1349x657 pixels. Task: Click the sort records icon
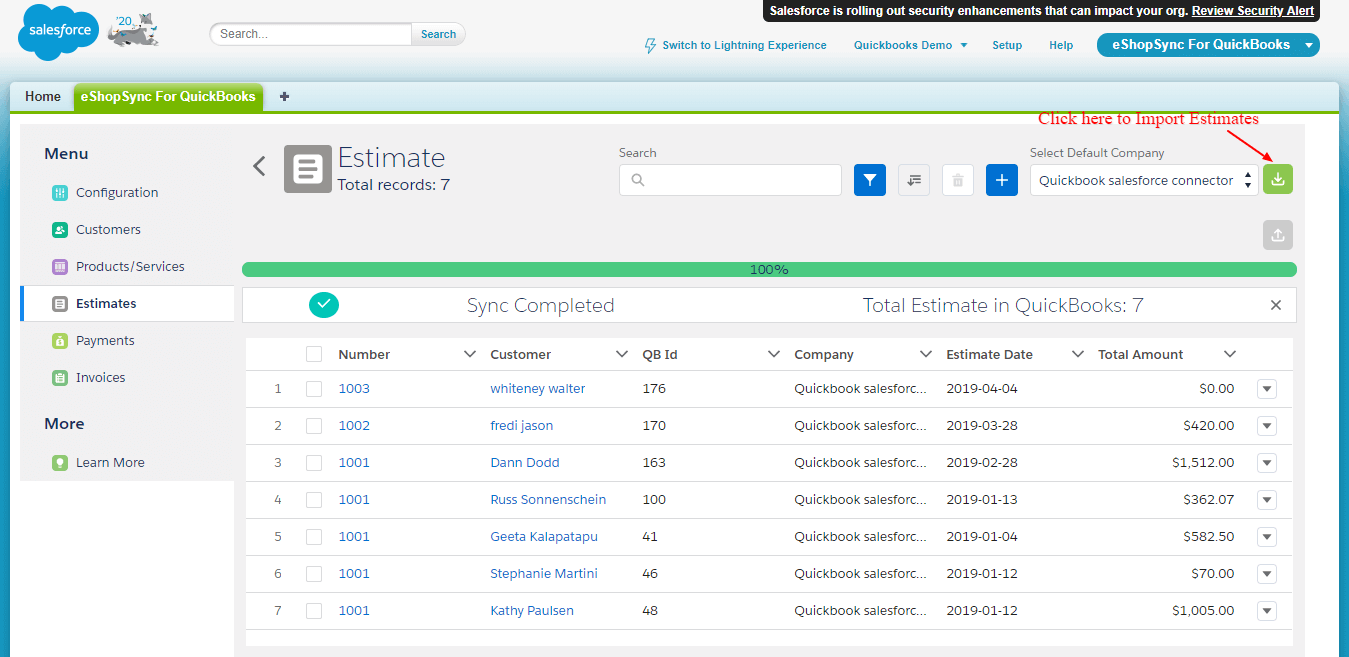[x=914, y=180]
